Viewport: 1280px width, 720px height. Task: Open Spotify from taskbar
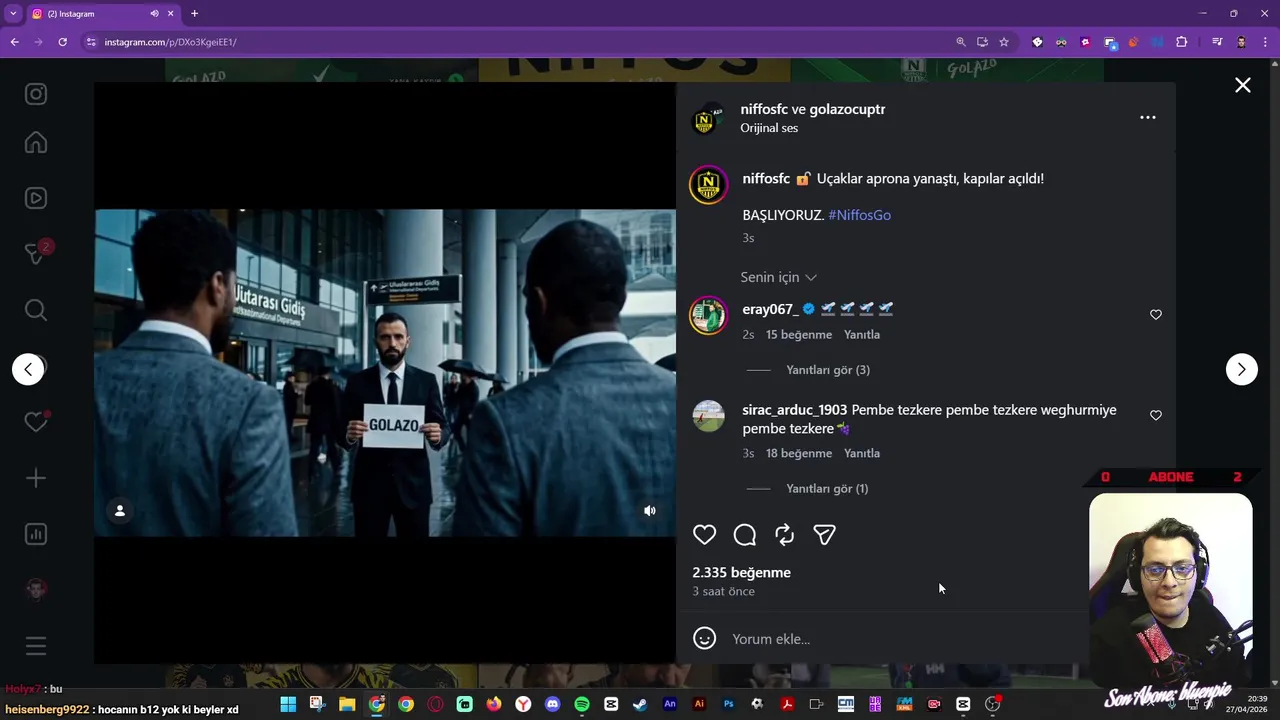tap(582, 704)
